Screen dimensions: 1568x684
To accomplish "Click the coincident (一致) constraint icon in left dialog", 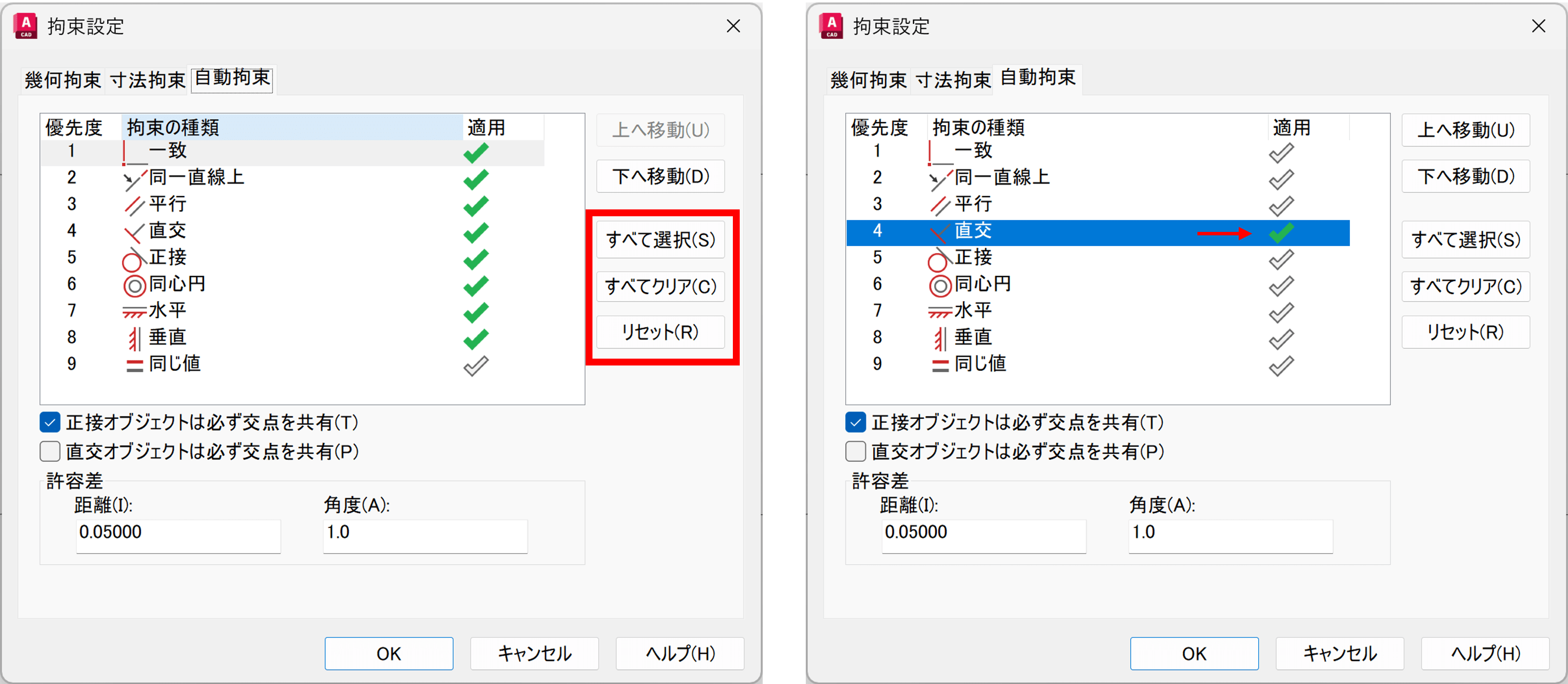I will 135,153.
